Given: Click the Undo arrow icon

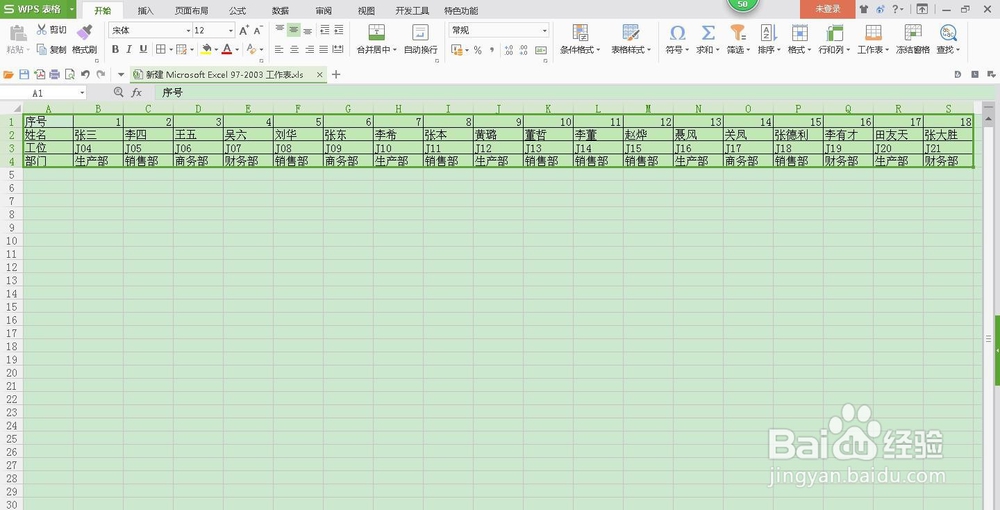Looking at the screenshot, I should coord(85,75).
